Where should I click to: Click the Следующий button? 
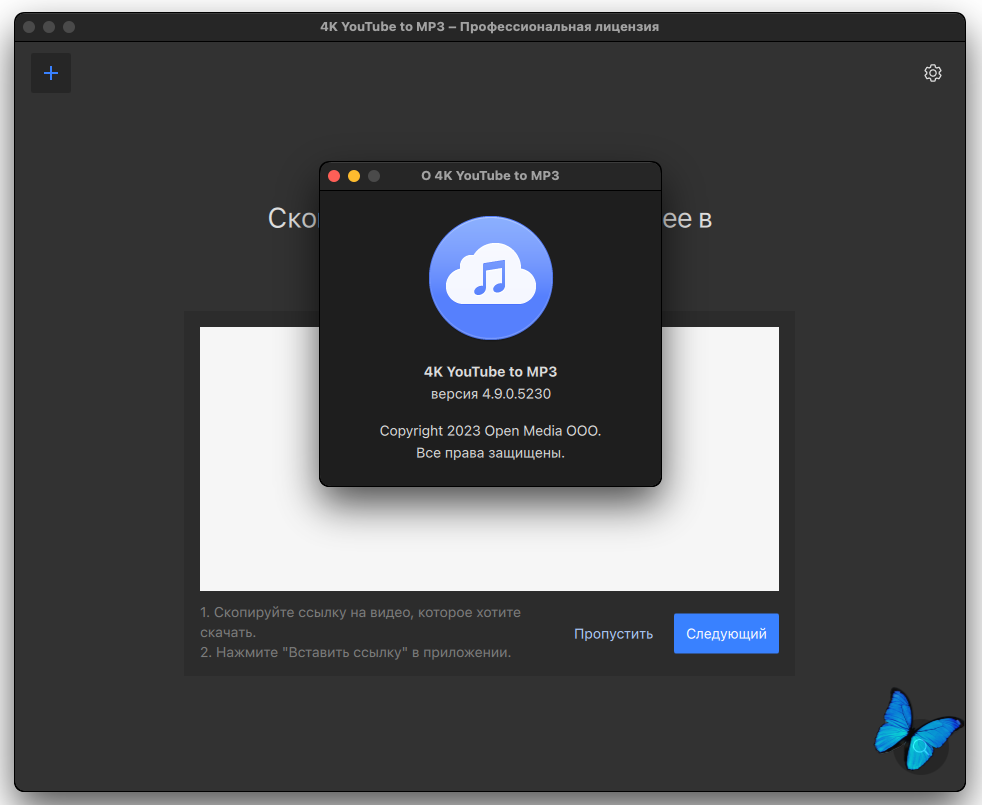click(726, 633)
